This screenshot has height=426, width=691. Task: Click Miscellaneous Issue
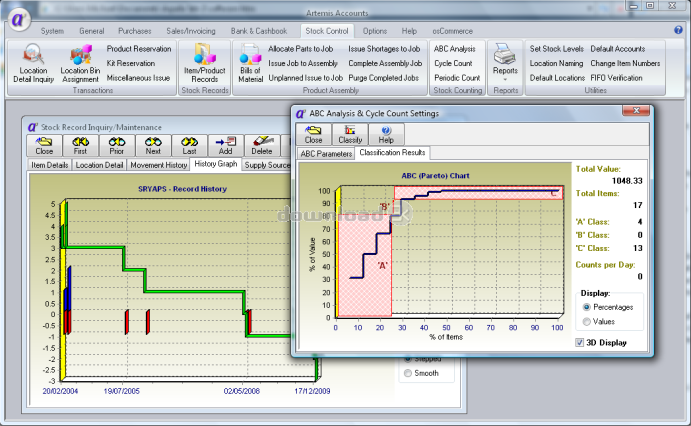pyautogui.click(x=138, y=78)
